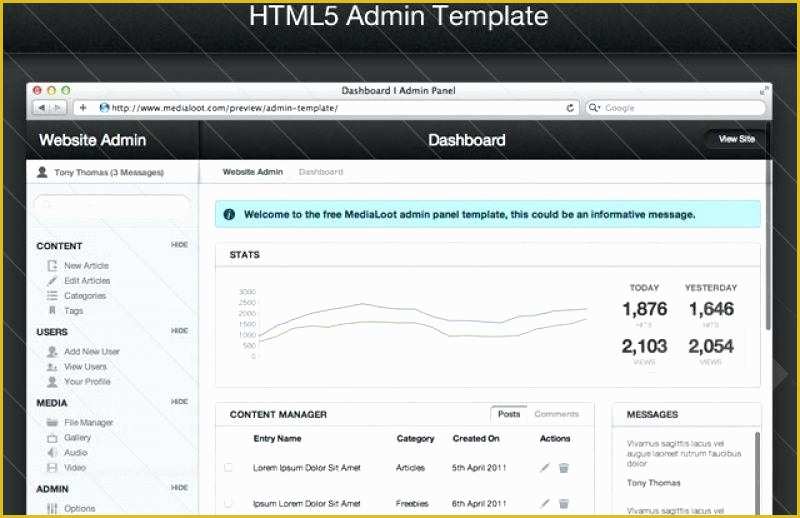Screen dimensions: 800x518
Task: Open the New Article link
Action: click(86, 266)
